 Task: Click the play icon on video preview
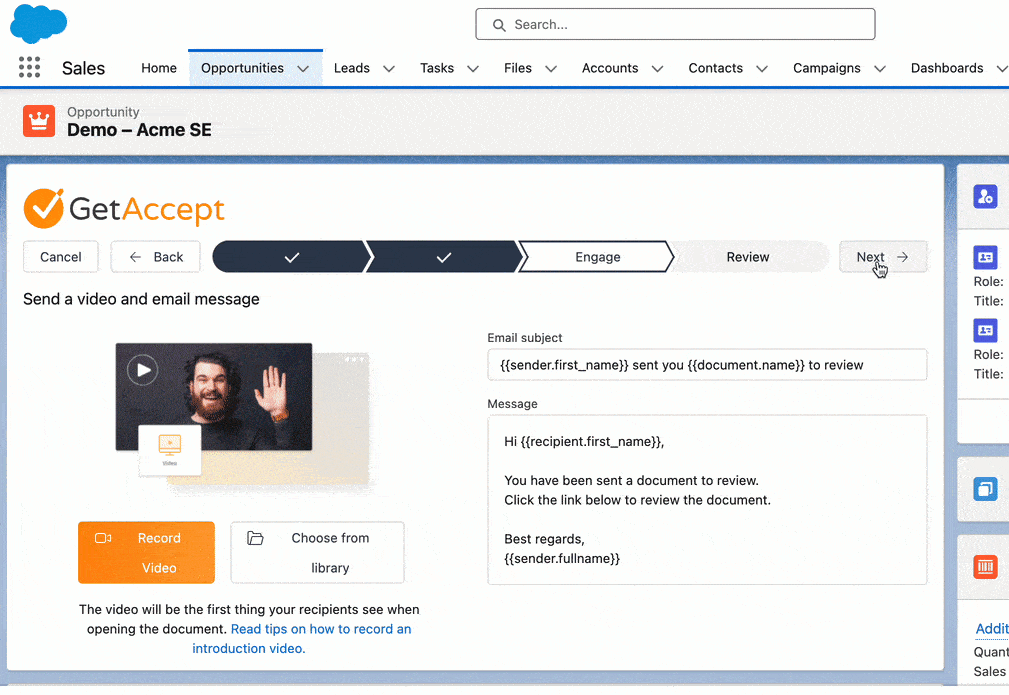(142, 370)
